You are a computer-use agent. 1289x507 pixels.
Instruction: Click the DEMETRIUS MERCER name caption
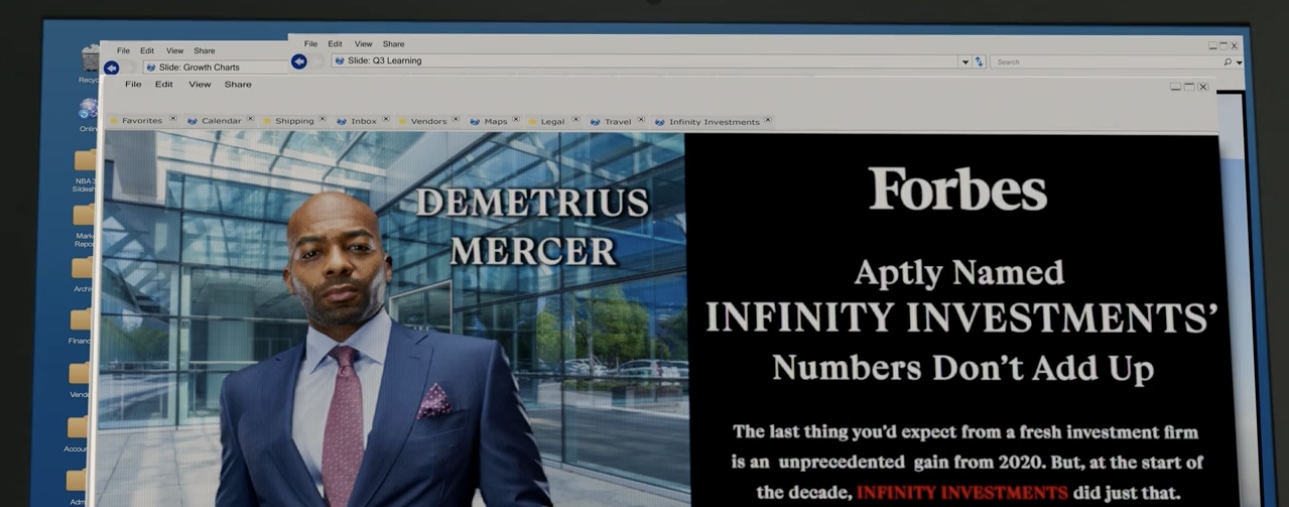point(532,226)
